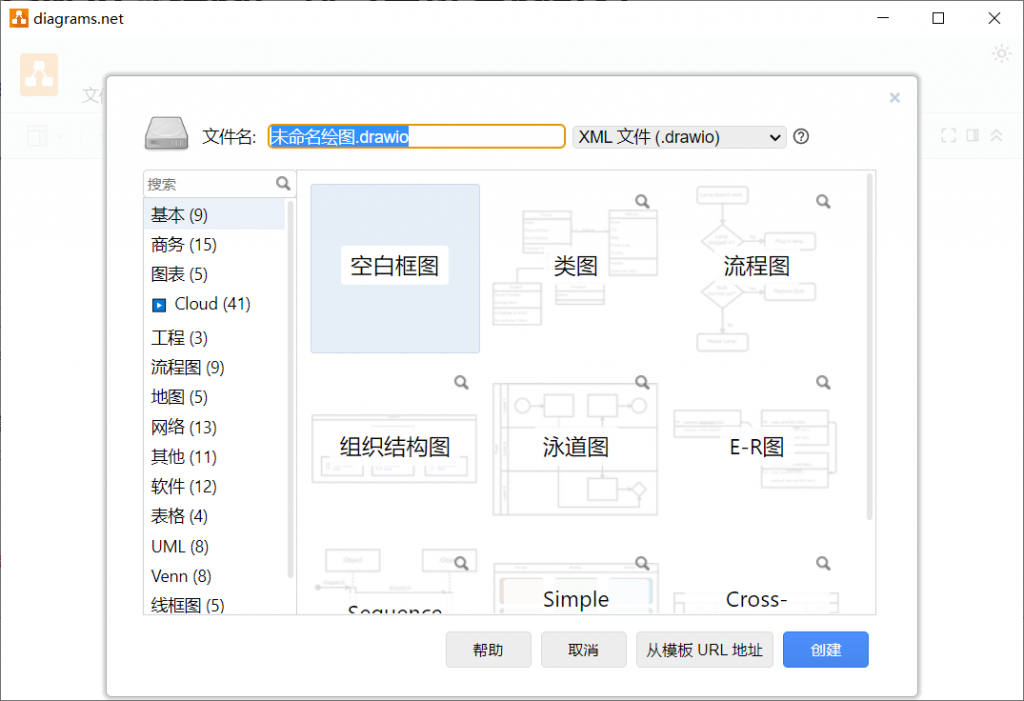The width and height of the screenshot is (1024, 701).
Task: Click the 创建 button
Action: (825, 649)
